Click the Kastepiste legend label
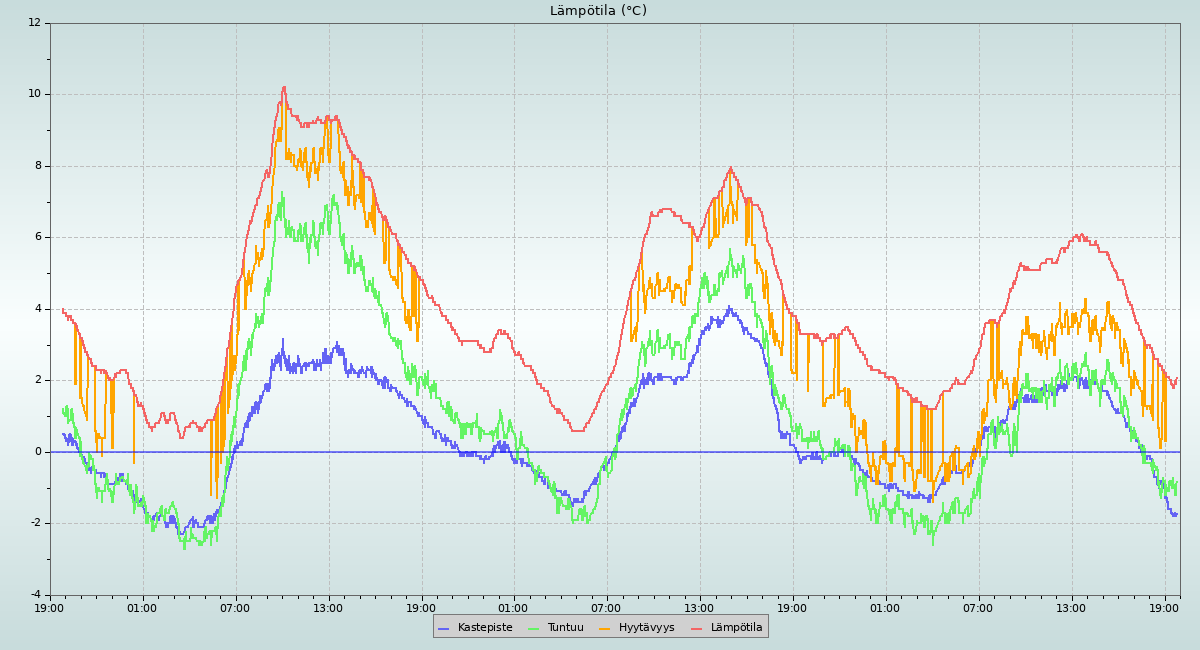Screen dimensions: 1200x650 coord(484,628)
